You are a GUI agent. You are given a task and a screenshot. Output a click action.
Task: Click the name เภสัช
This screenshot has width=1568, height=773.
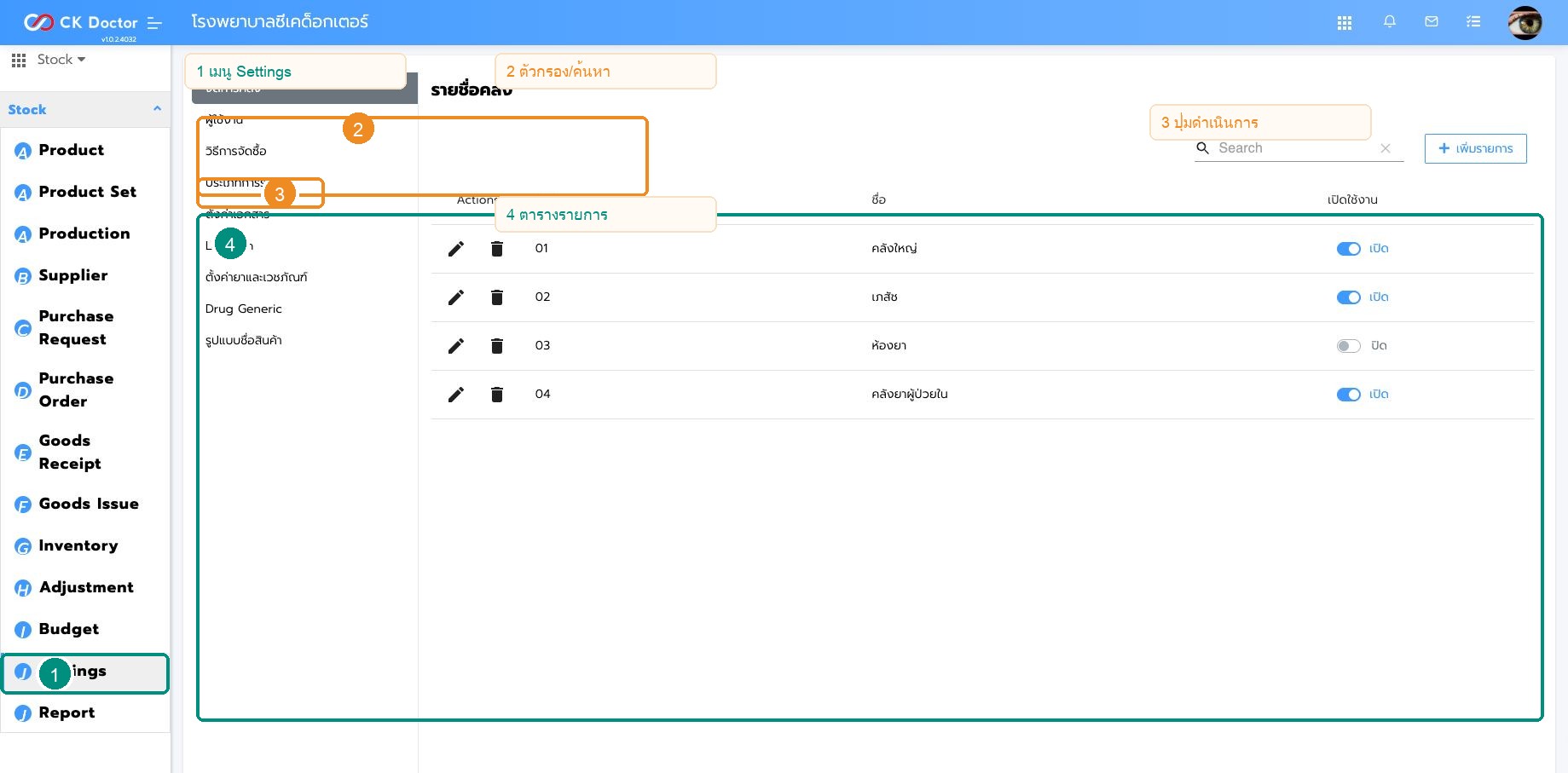tap(884, 297)
